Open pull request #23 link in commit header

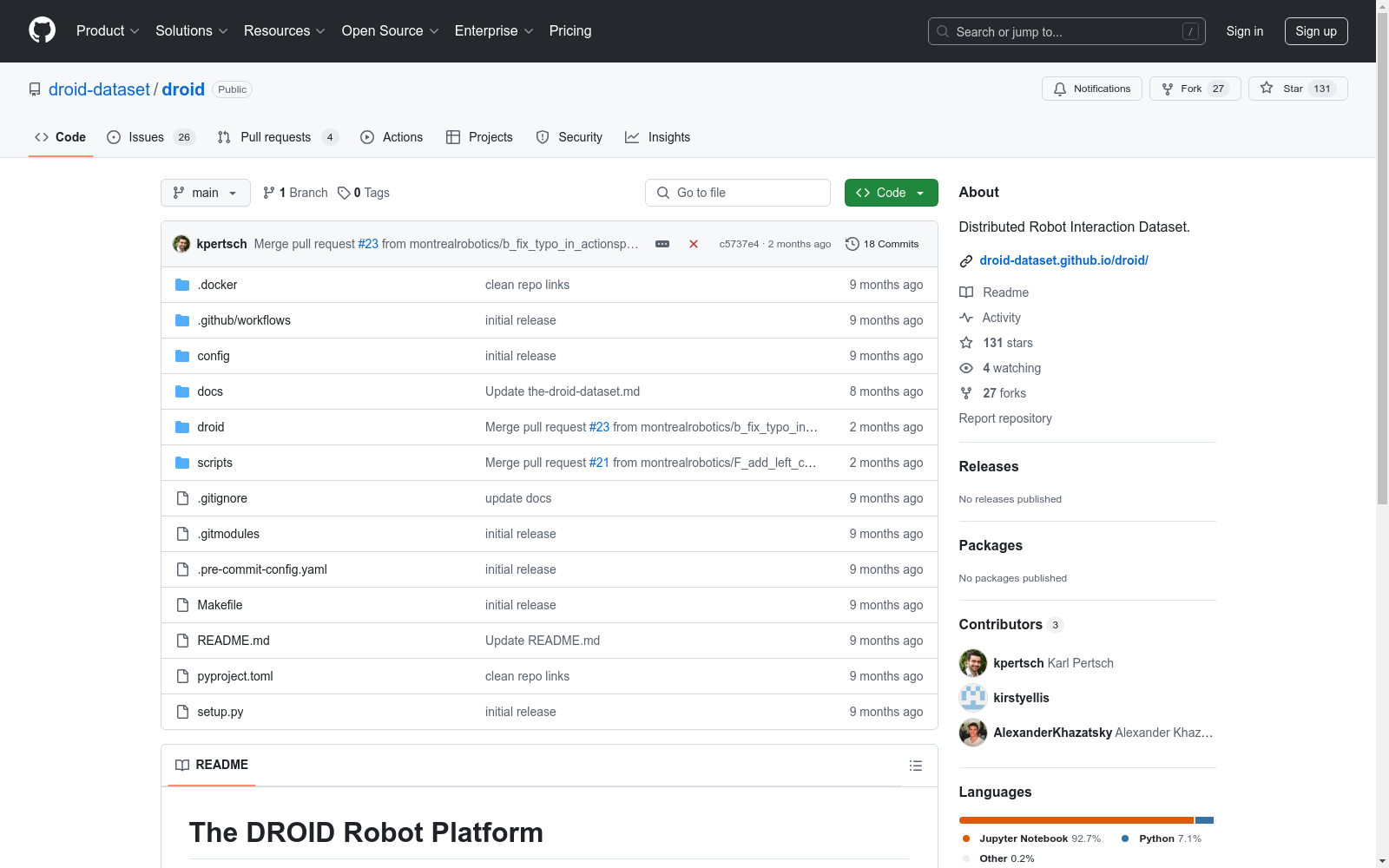(x=368, y=244)
